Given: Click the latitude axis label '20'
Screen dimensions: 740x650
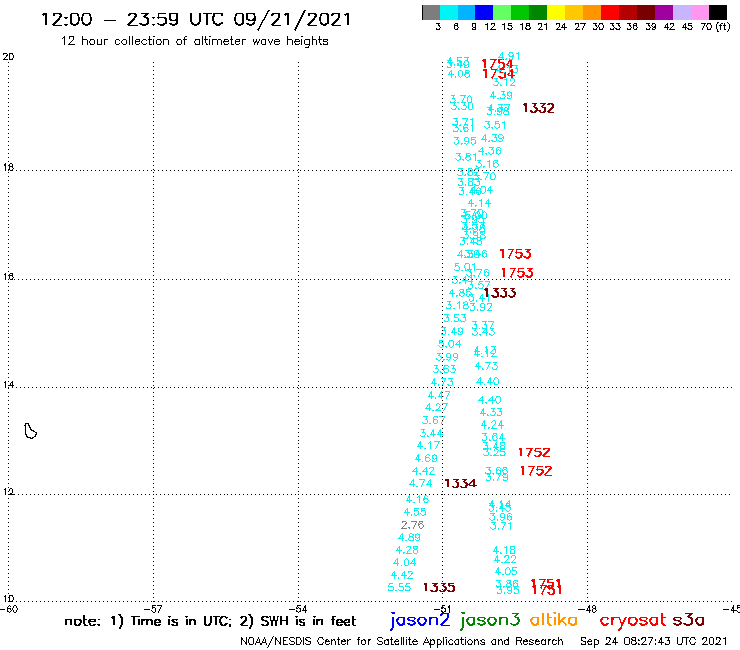Looking at the screenshot, I should click(8, 57).
